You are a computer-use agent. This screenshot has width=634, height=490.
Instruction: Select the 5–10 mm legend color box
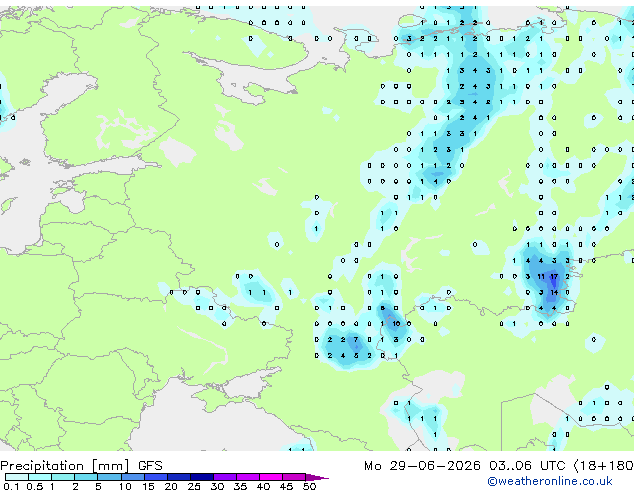click(110, 477)
